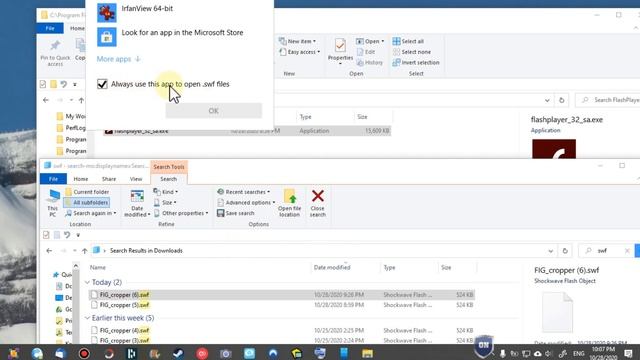The height and width of the screenshot is (360, 640).
Task: Open Easy access dropdown
Action: click(299, 52)
